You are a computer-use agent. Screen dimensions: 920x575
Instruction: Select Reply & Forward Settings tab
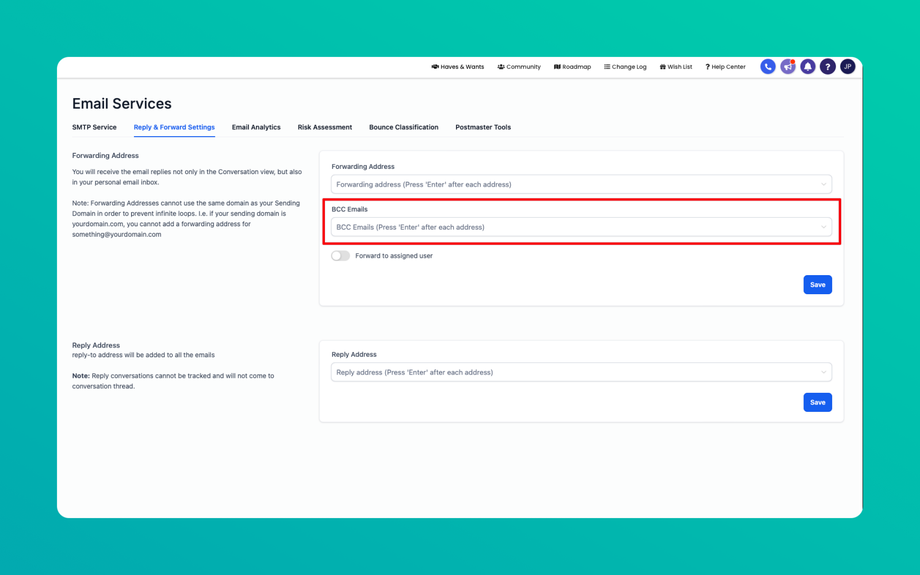pyautogui.click(x=174, y=127)
